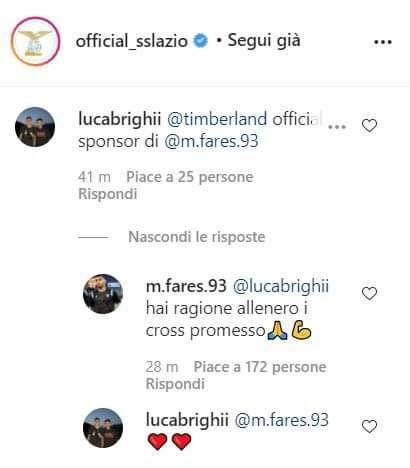Image resolution: width=410 pixels, height=468 pixels.
Task: Open m.fares.93's profile avatar
Action: point(103,294)
